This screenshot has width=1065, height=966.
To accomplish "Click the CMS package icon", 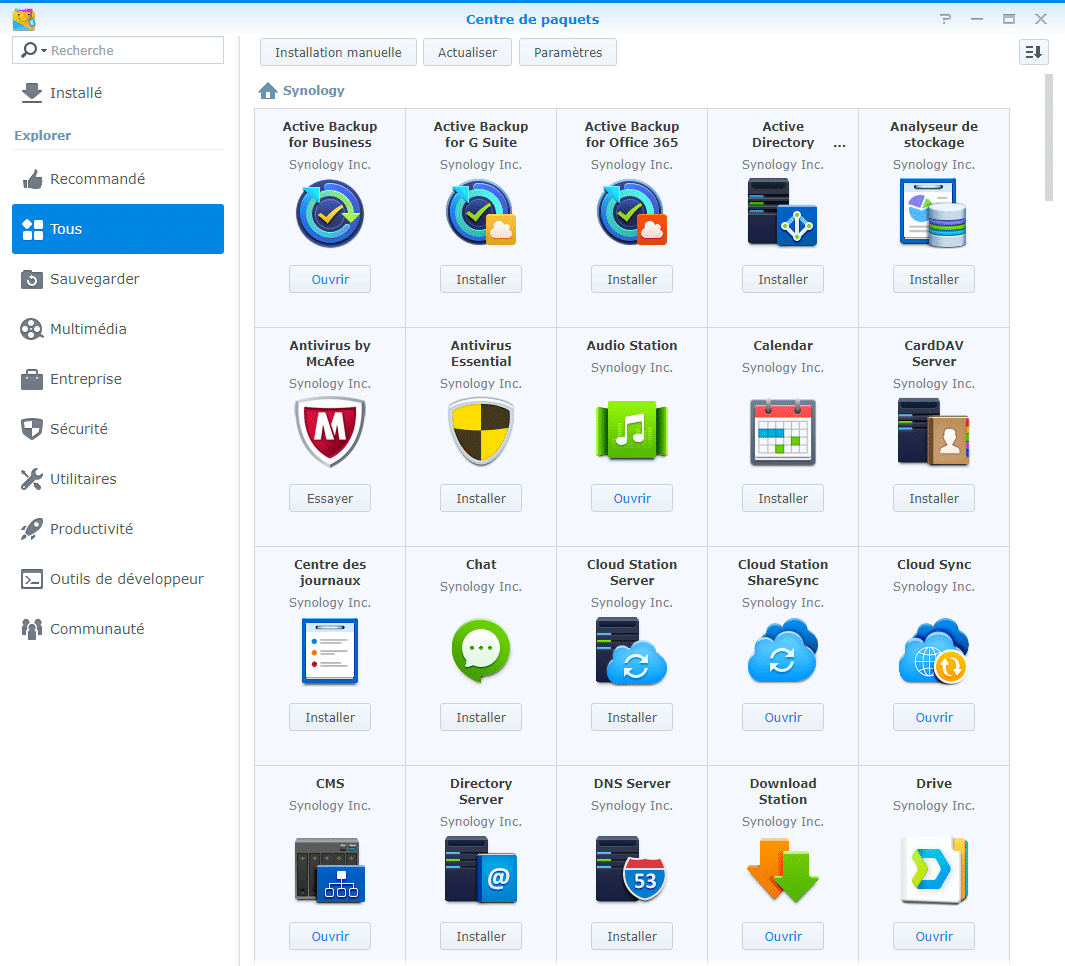I will (330, 871).
